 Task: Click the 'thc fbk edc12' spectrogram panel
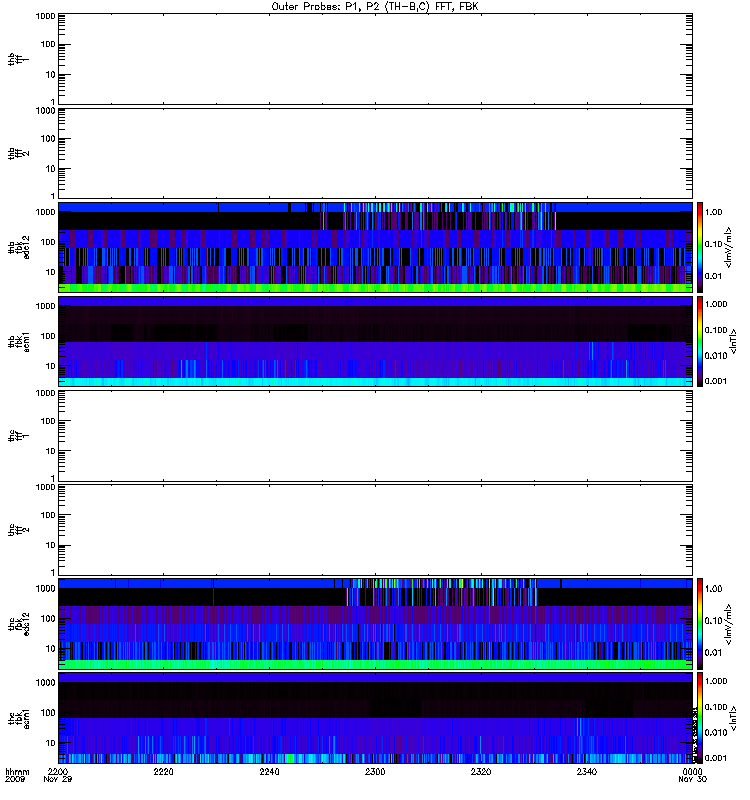point(375,624)
